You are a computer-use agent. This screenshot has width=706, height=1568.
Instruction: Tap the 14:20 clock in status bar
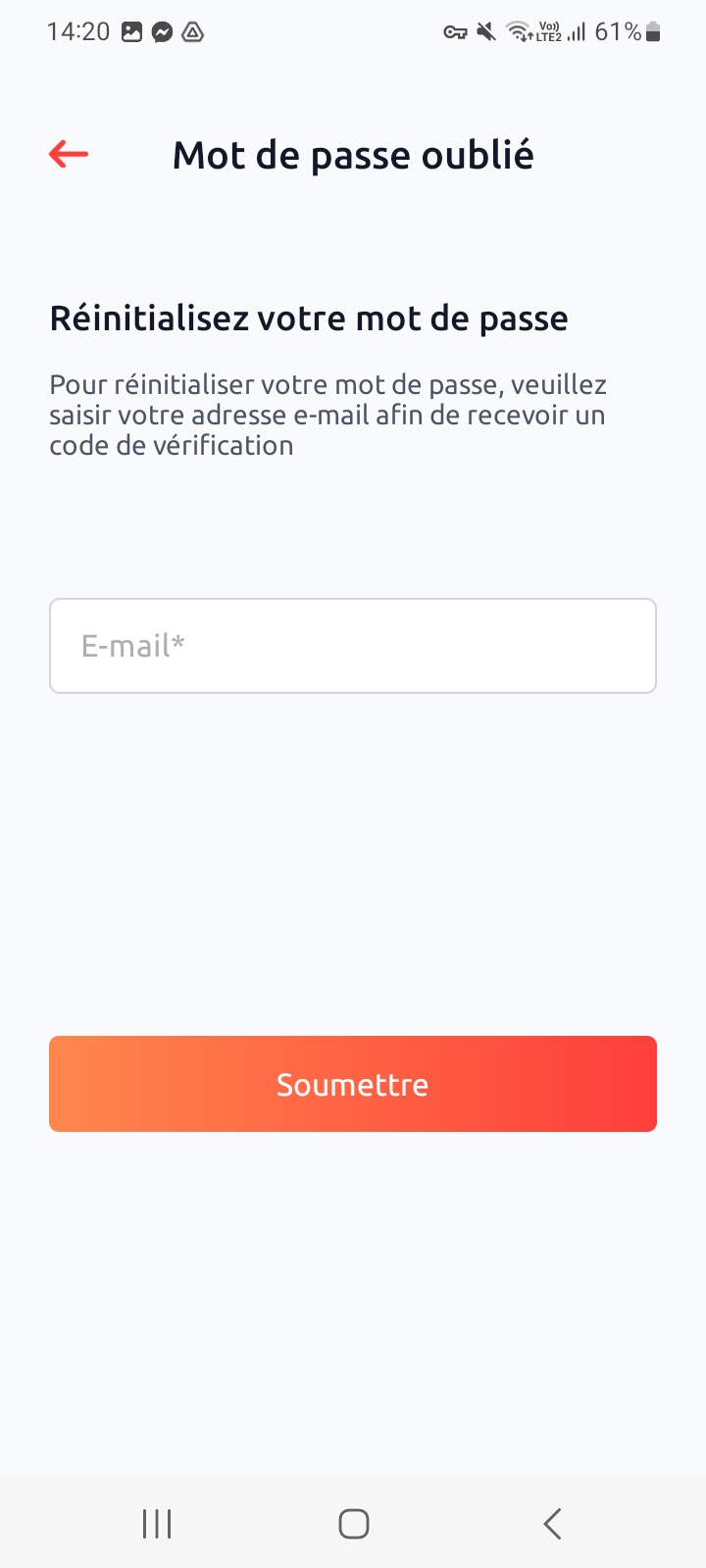[78, 32]
